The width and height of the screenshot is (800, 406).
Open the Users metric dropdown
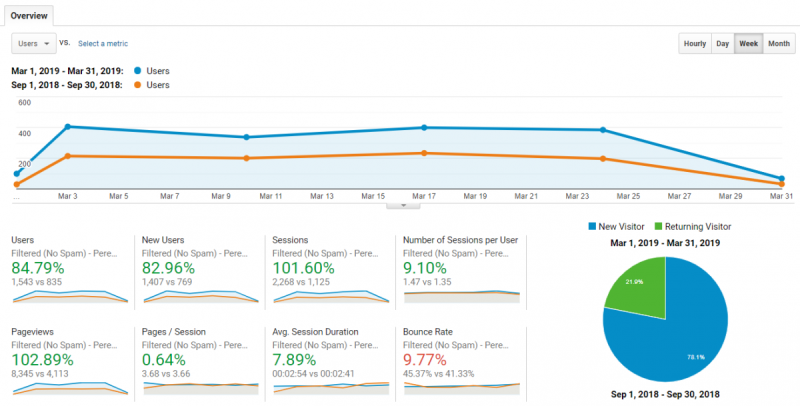pos(32,43)
